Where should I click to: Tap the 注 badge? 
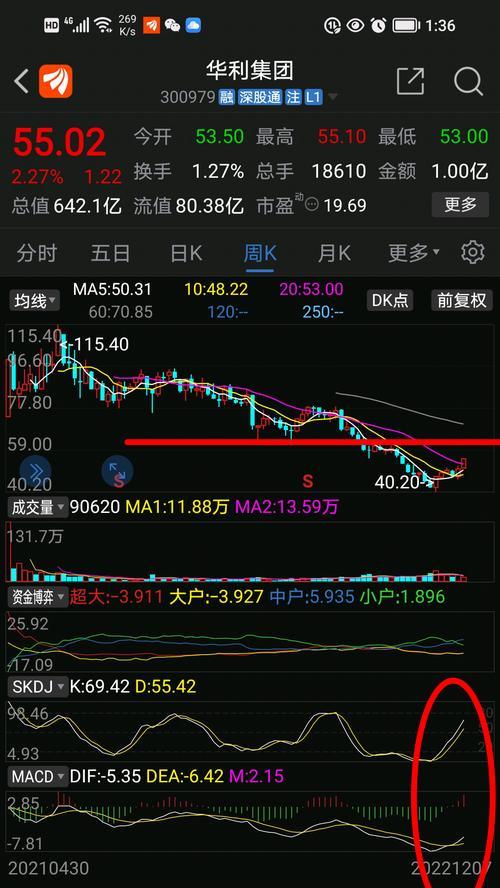tap(293, 97)
